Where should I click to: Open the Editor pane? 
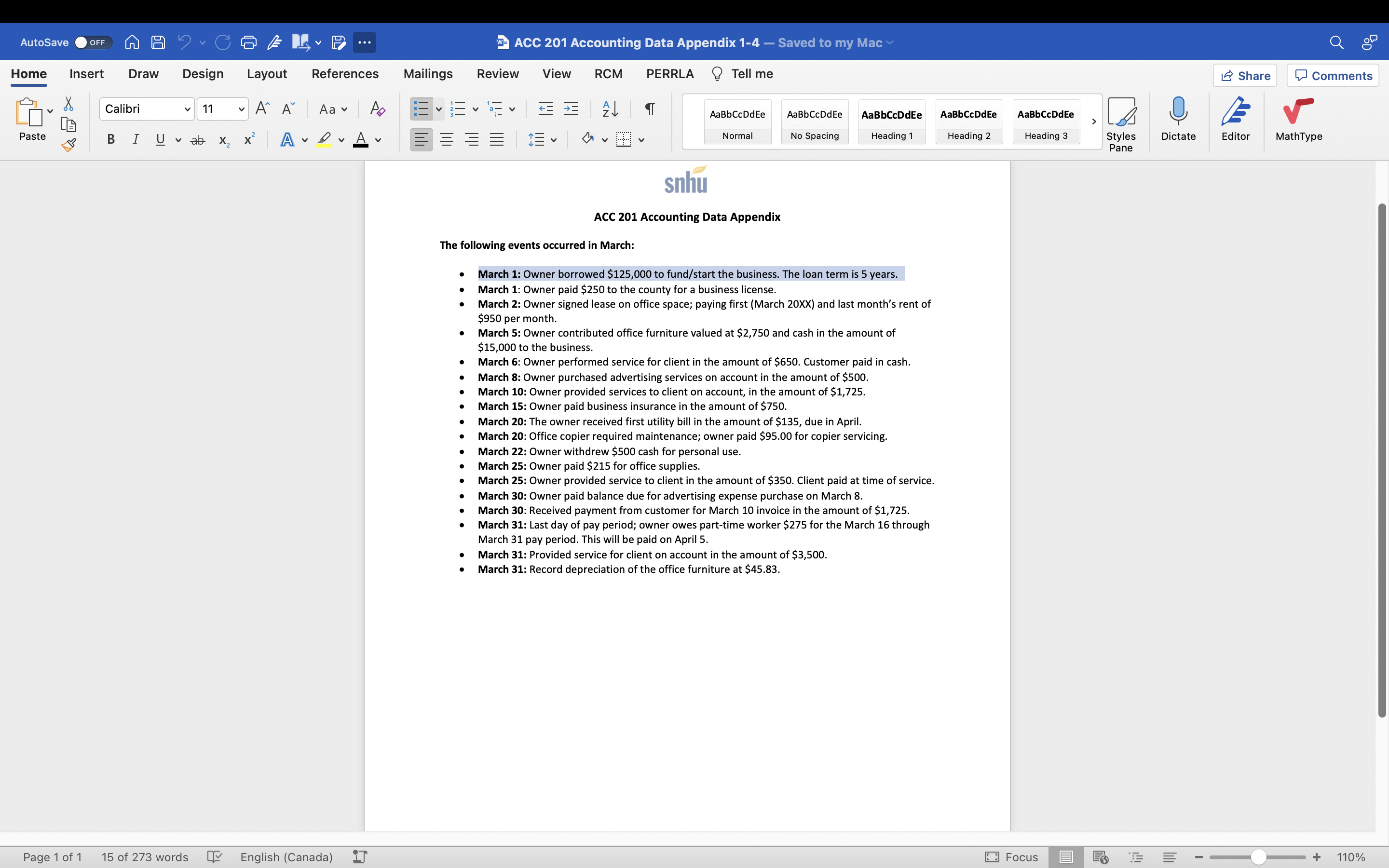pos(1235,121)
